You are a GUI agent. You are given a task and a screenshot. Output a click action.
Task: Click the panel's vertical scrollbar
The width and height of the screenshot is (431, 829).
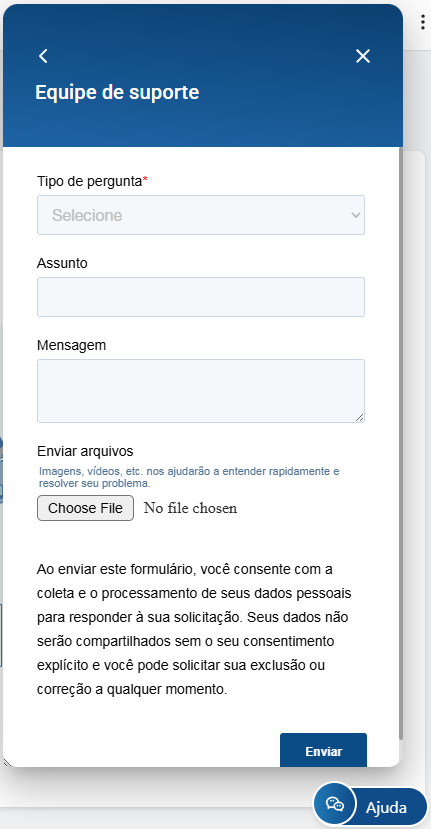pyautogui.click(x=401, y=444)
